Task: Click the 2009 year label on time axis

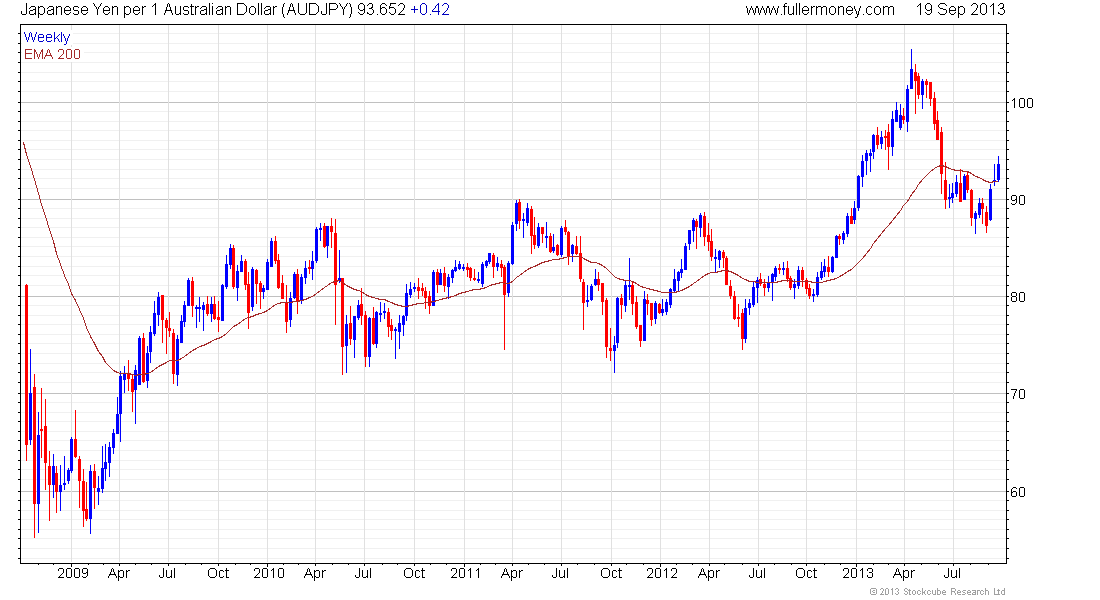Action: point(73,573)
